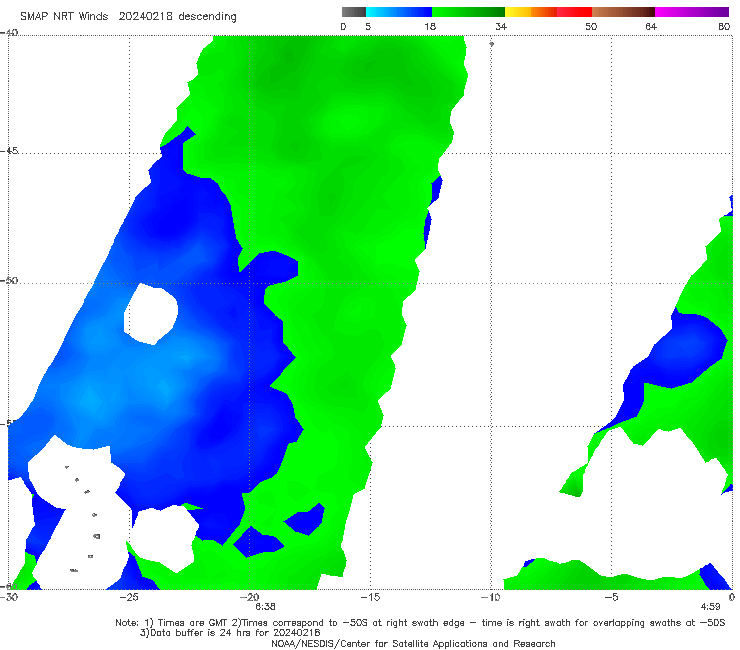The height and width of the screenshot is (650, 740).
Task: Click the latitude label '-50' on the left axis
Action: (9, 280)
